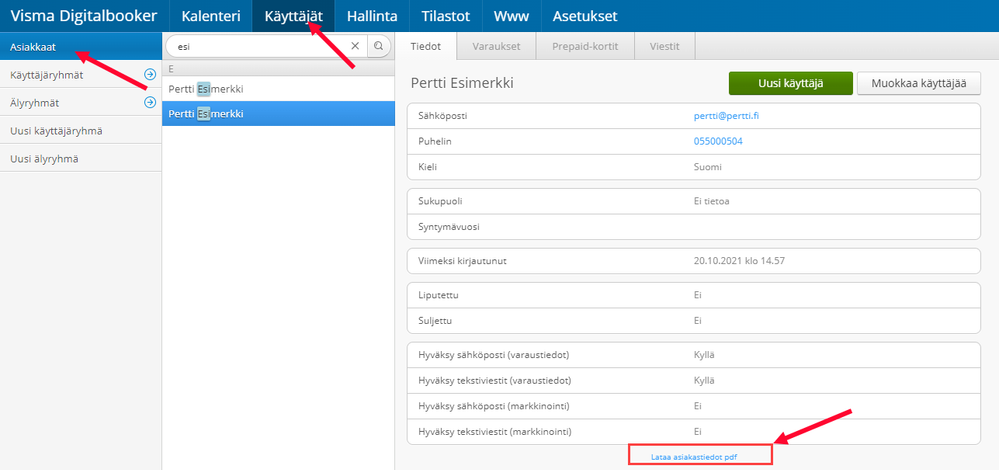Expand Älyryhmät arrow icon
999x470 pixels.
150,102
